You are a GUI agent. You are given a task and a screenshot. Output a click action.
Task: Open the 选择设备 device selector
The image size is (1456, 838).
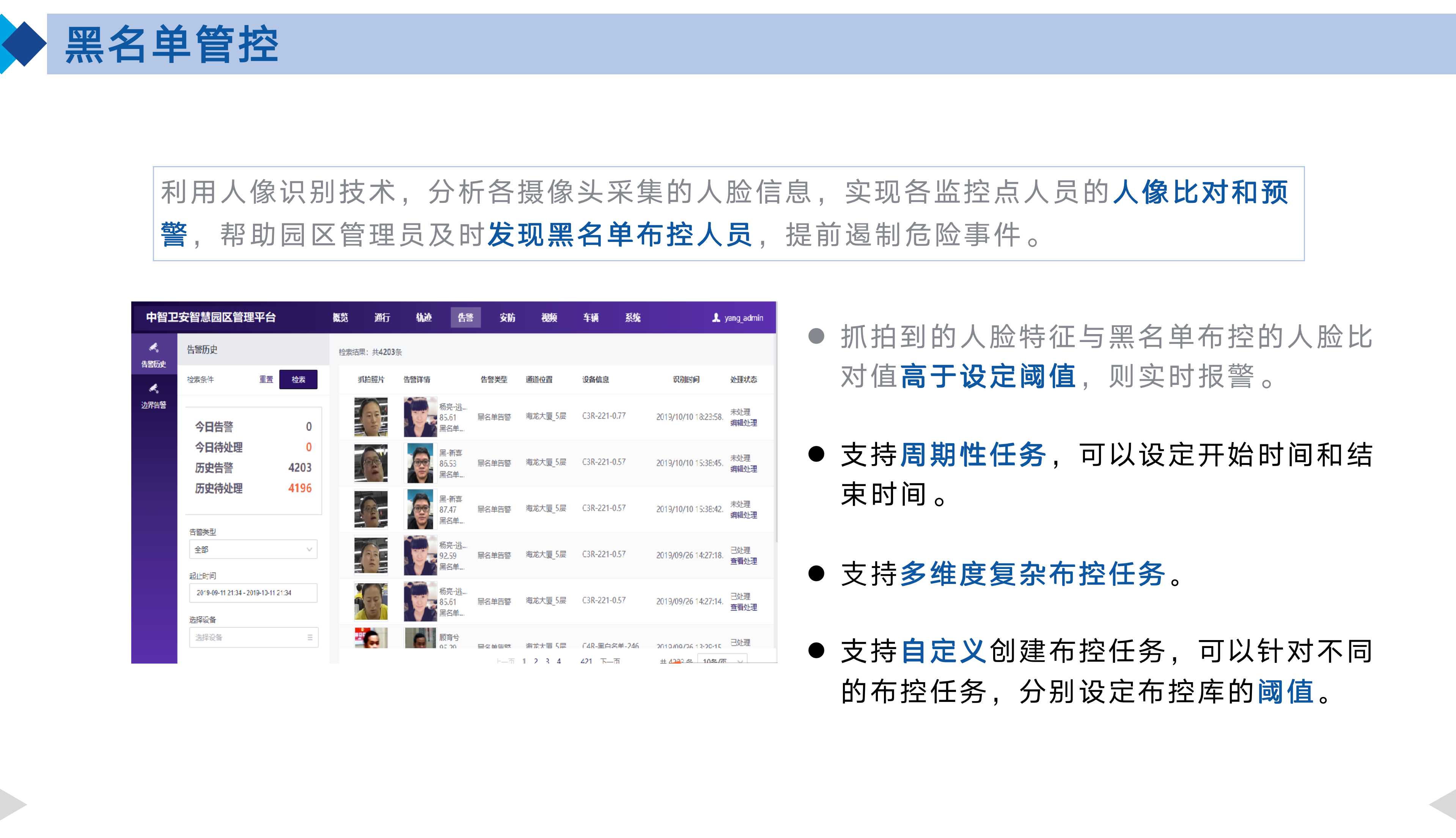click(x=248, y=637)
